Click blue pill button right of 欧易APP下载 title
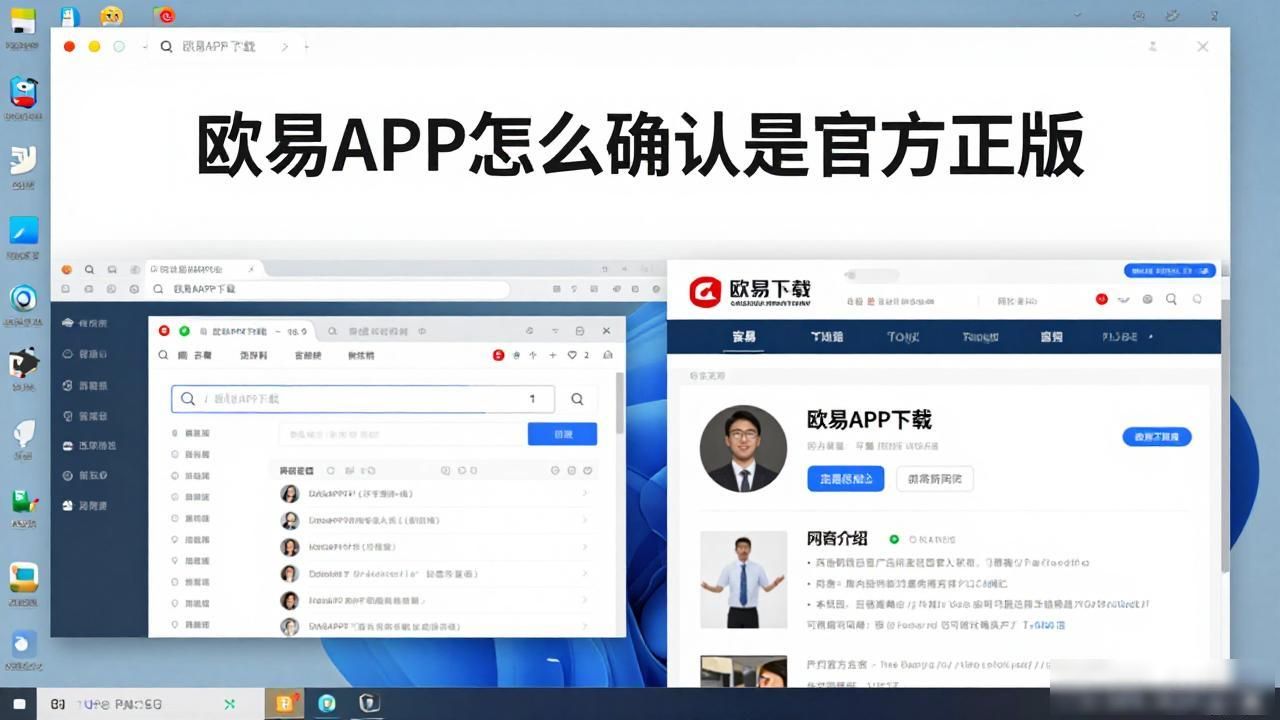 1157,437
